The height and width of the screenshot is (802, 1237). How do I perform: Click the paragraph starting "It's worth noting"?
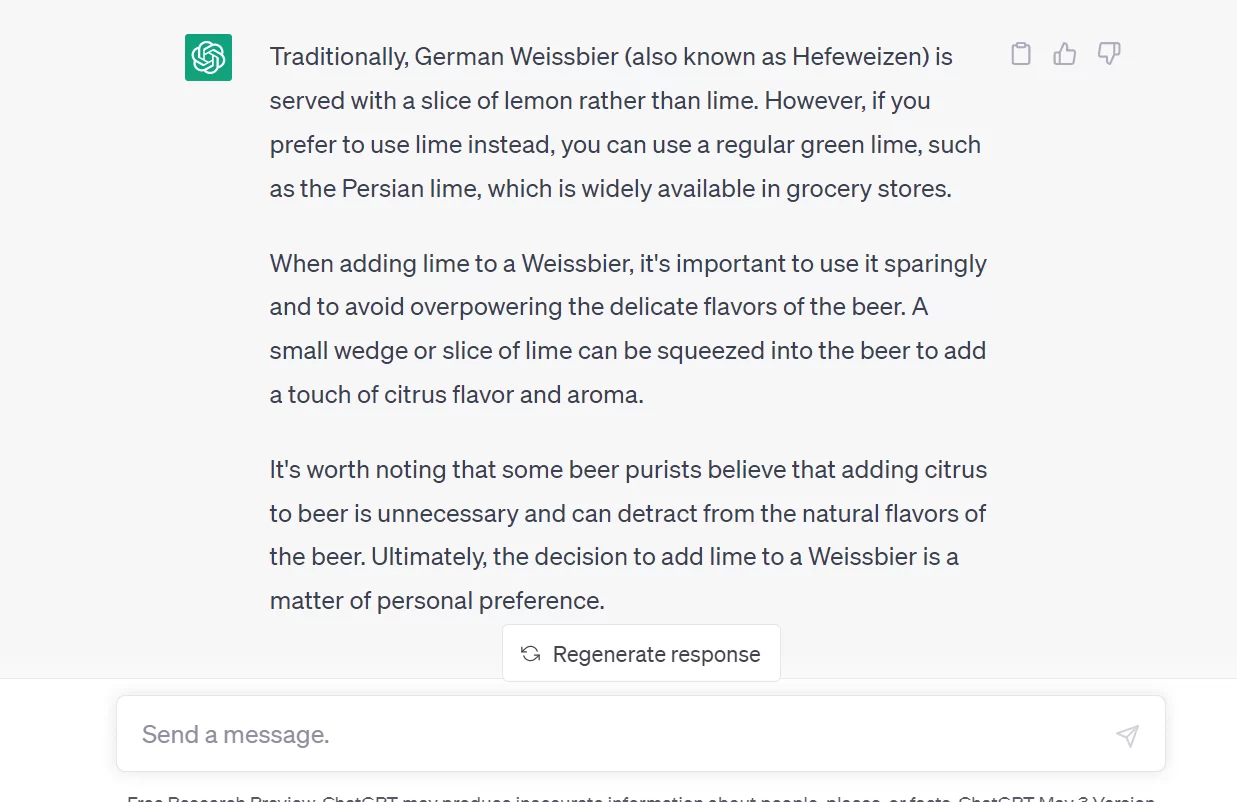[x=628, y=535]
